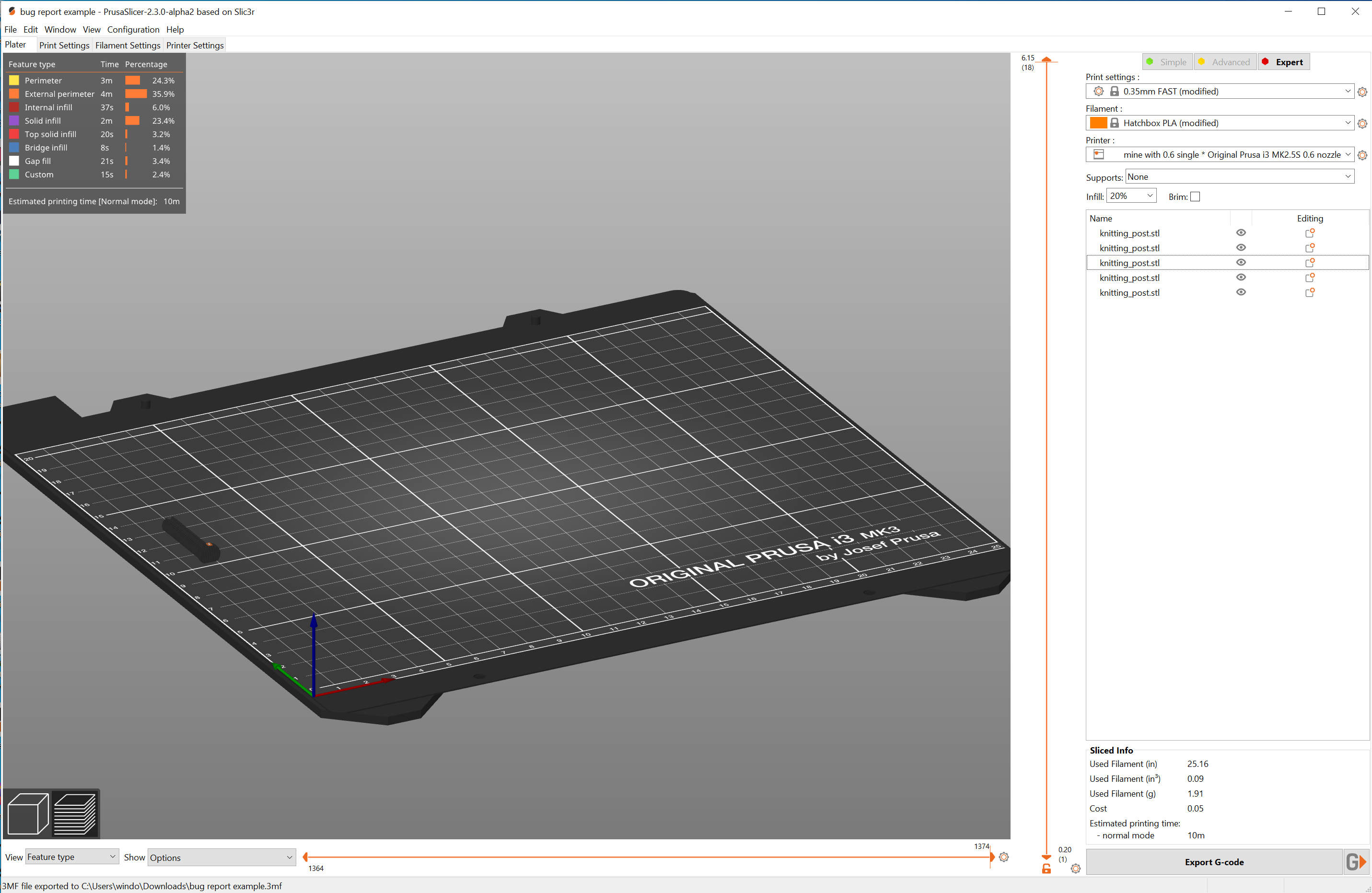Switch to Printer Settings tab
1372x893 pixels.
pos(195,45)
